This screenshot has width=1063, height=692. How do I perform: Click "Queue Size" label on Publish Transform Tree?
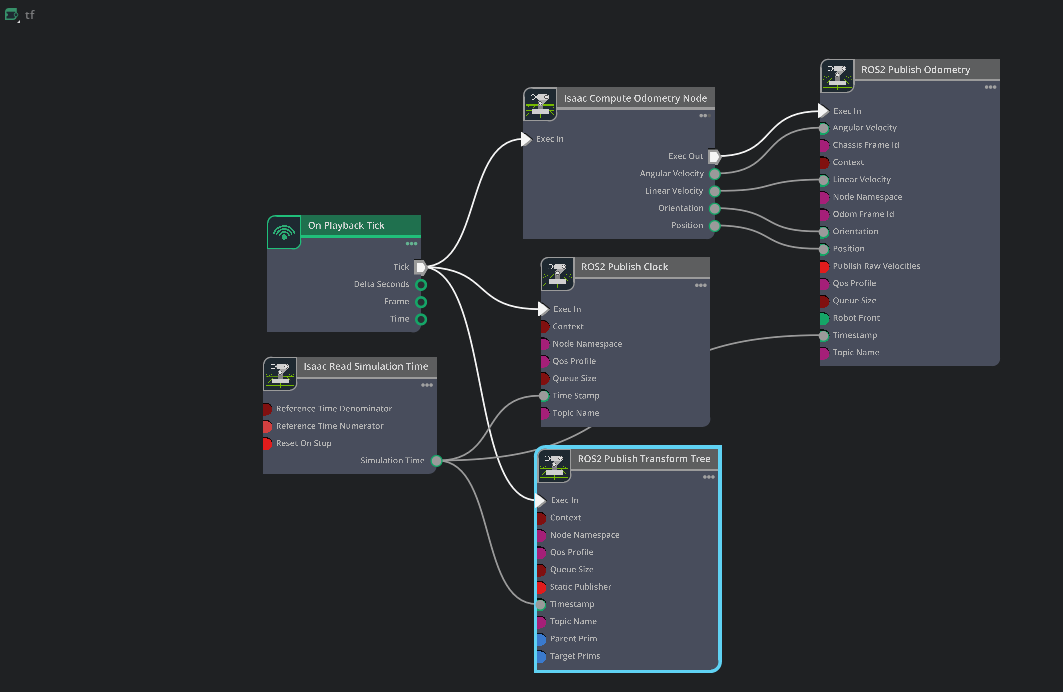tap(571, 569)
